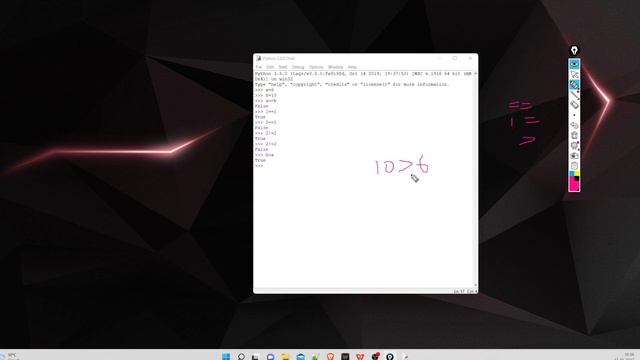Open the Windows Start menu
This screenshot has width=640, height=360.
pos(226,357)
